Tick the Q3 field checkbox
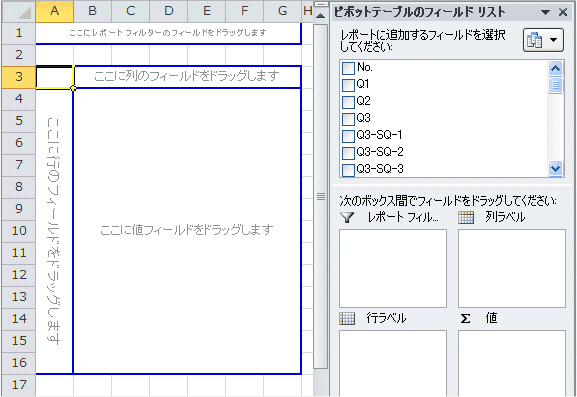Image resolution: width=577 pixels, height=397 pixels. (x=348, y=119)
